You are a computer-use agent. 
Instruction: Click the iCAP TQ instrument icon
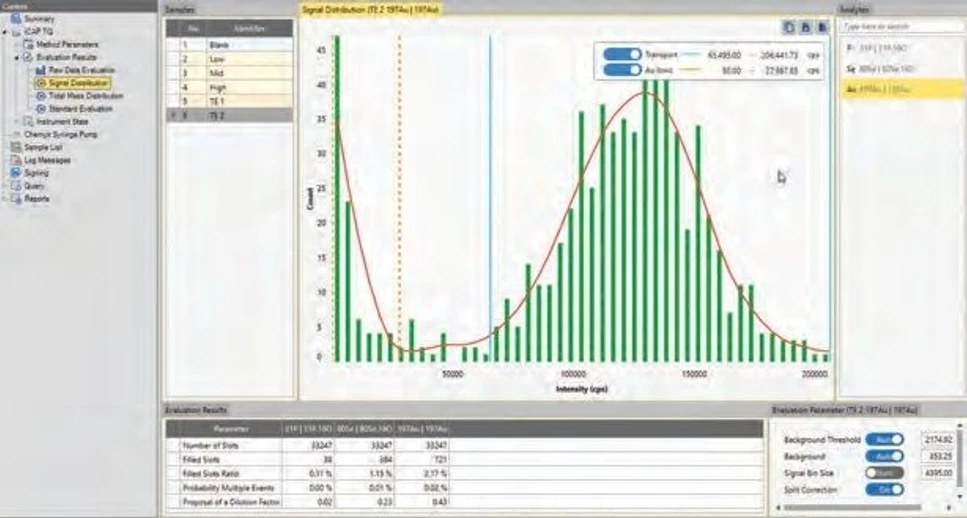coord(16,31)
